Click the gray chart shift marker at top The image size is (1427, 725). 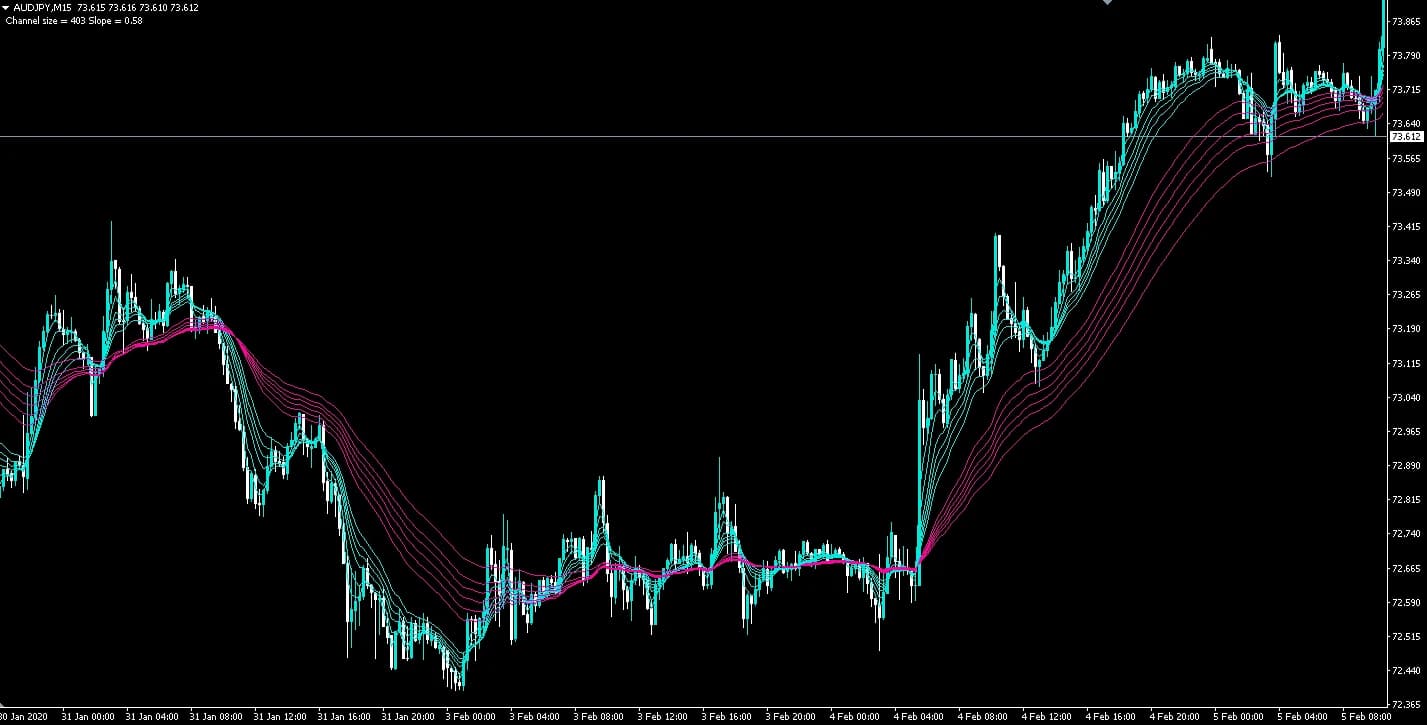(x=1107, y=3)
